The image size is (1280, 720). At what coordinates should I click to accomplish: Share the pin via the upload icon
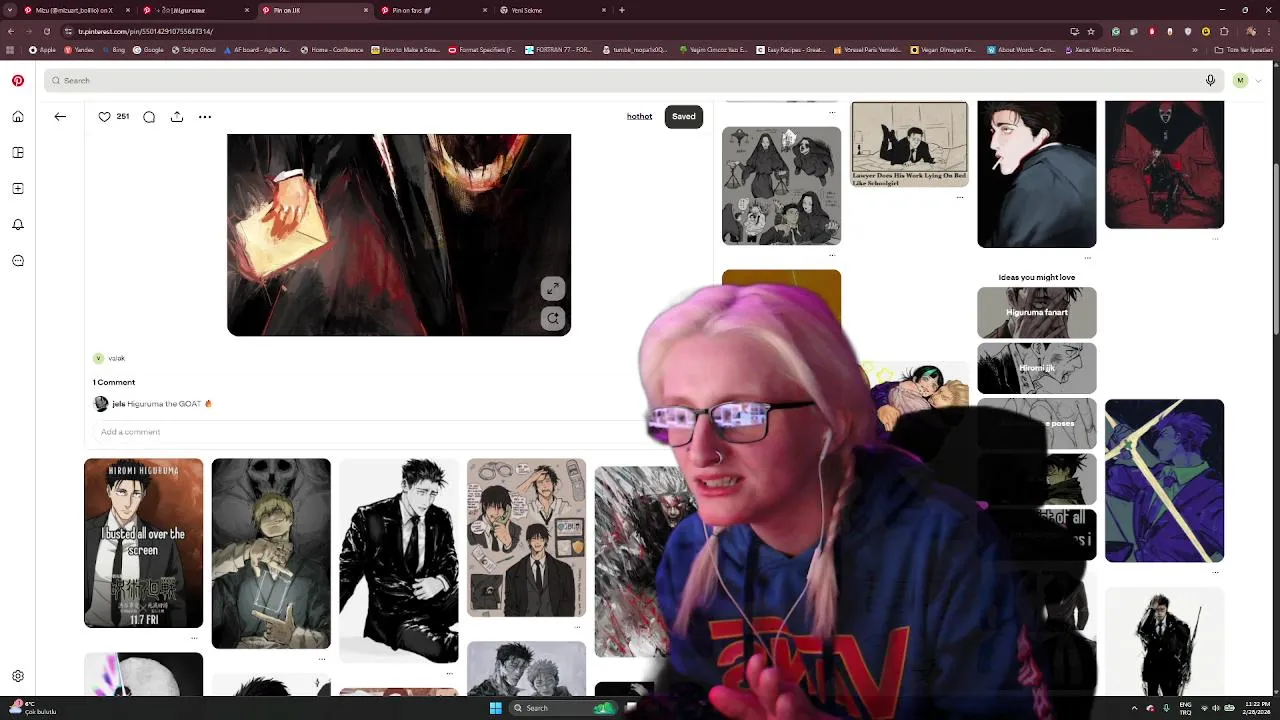click(x=177, y=117)
